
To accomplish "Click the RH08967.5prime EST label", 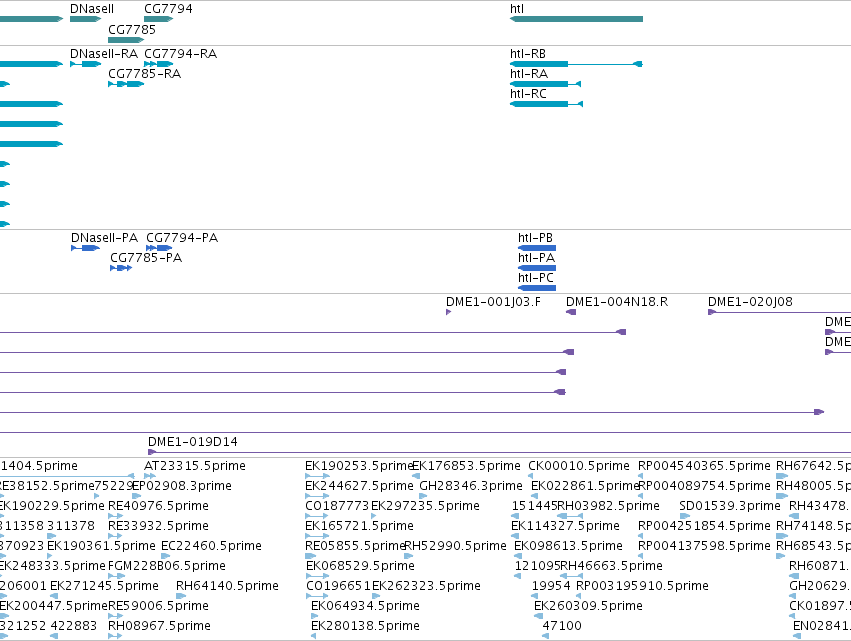I will [x=159, y=626].
